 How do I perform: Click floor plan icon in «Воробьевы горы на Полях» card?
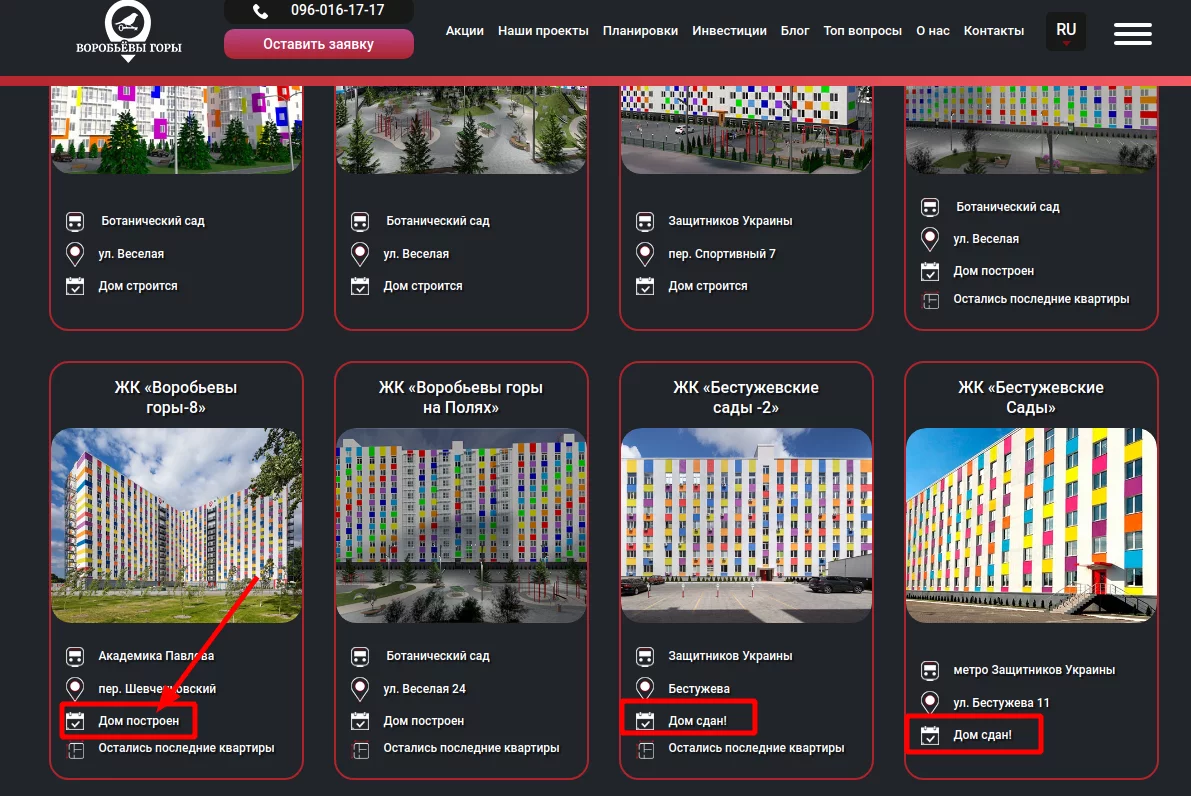click(x=360, y=750)
